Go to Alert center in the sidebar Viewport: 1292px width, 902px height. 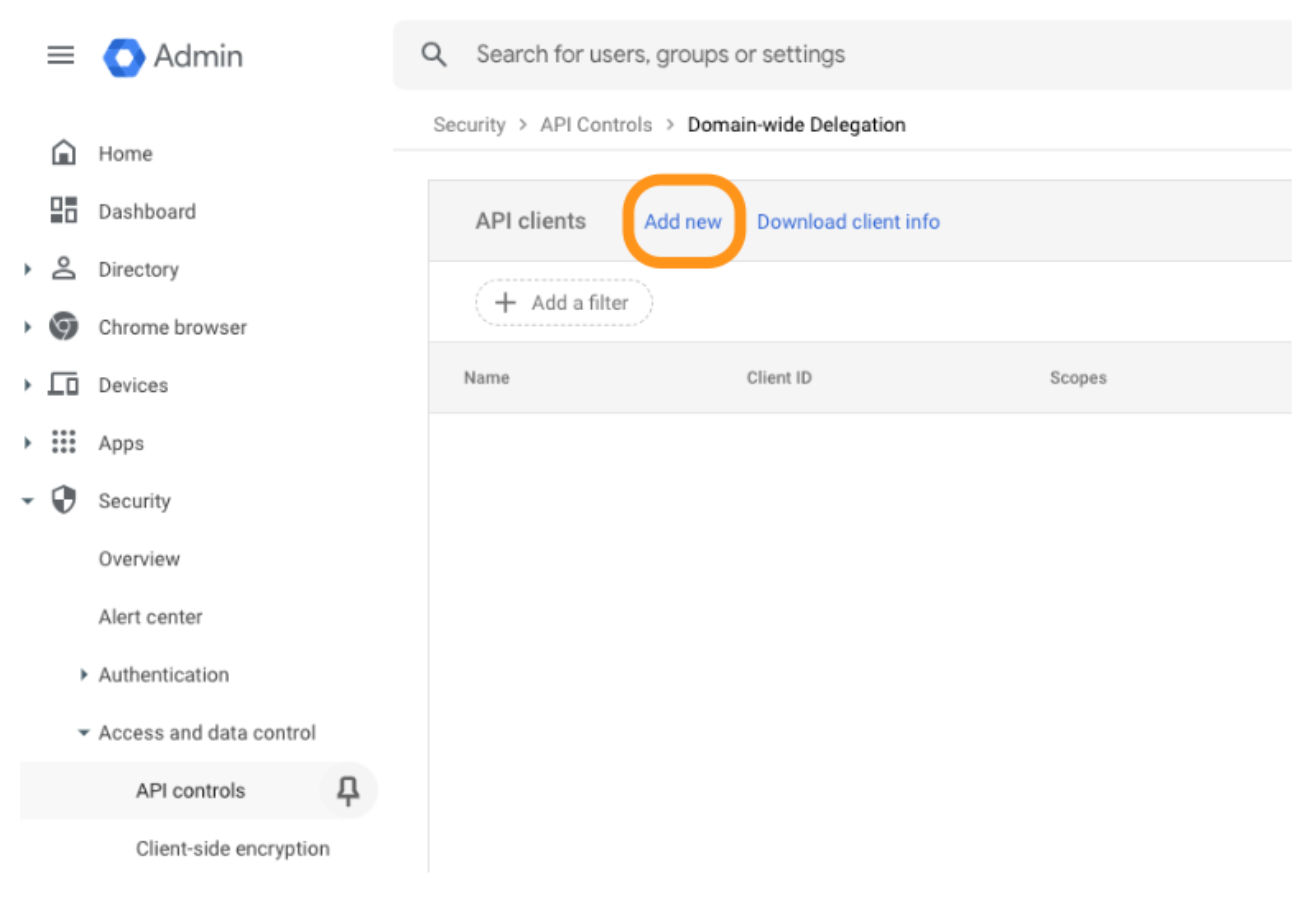(x=150, y=617)
